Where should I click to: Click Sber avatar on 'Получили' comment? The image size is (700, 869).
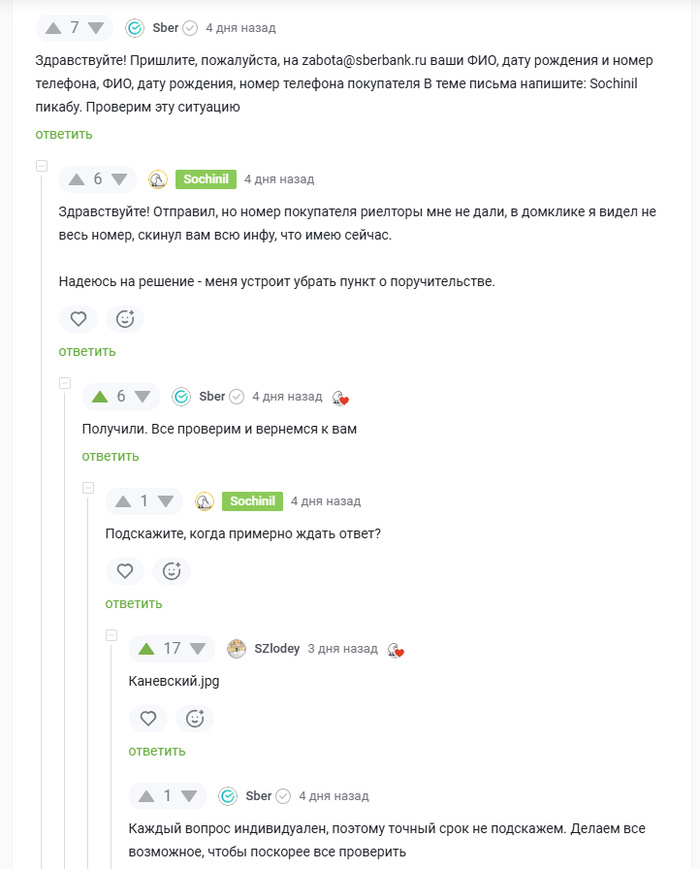[x=181, y=397]
